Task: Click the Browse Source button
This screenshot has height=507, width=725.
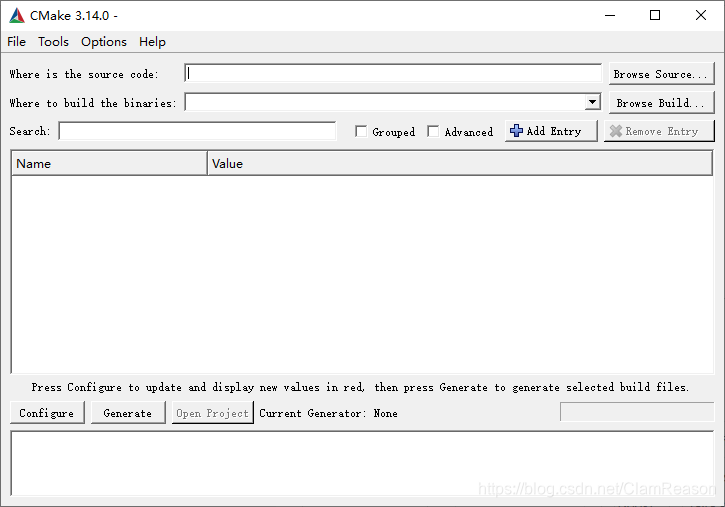Action: tap(661, 74)
